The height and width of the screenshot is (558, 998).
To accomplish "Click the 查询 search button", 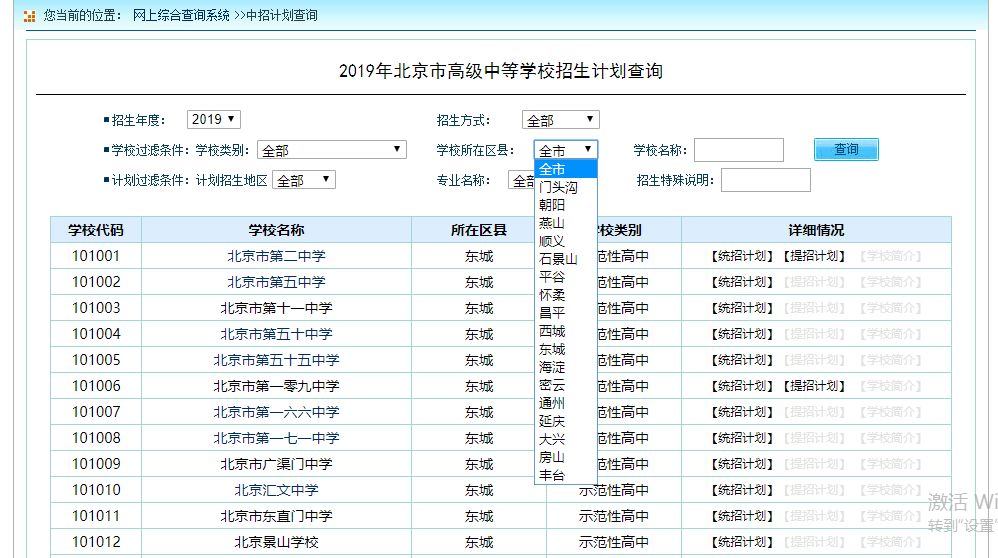I will (x=846, y=149).
